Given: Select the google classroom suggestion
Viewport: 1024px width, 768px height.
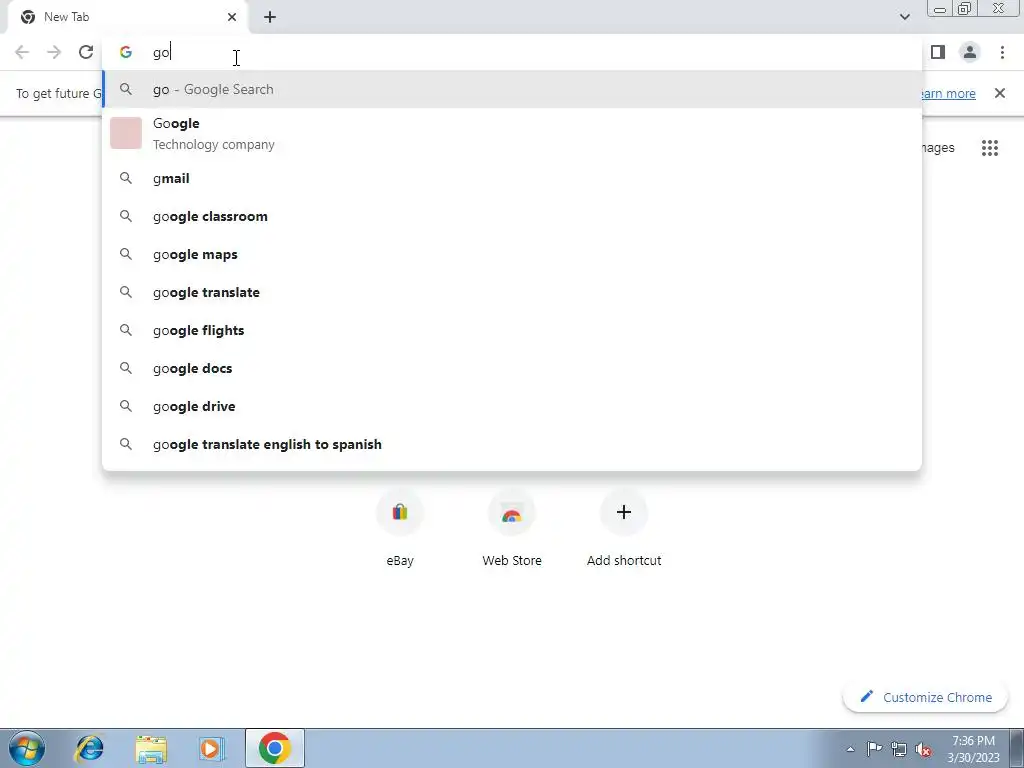Looking at the screenshot, I should tap(512, 216).
